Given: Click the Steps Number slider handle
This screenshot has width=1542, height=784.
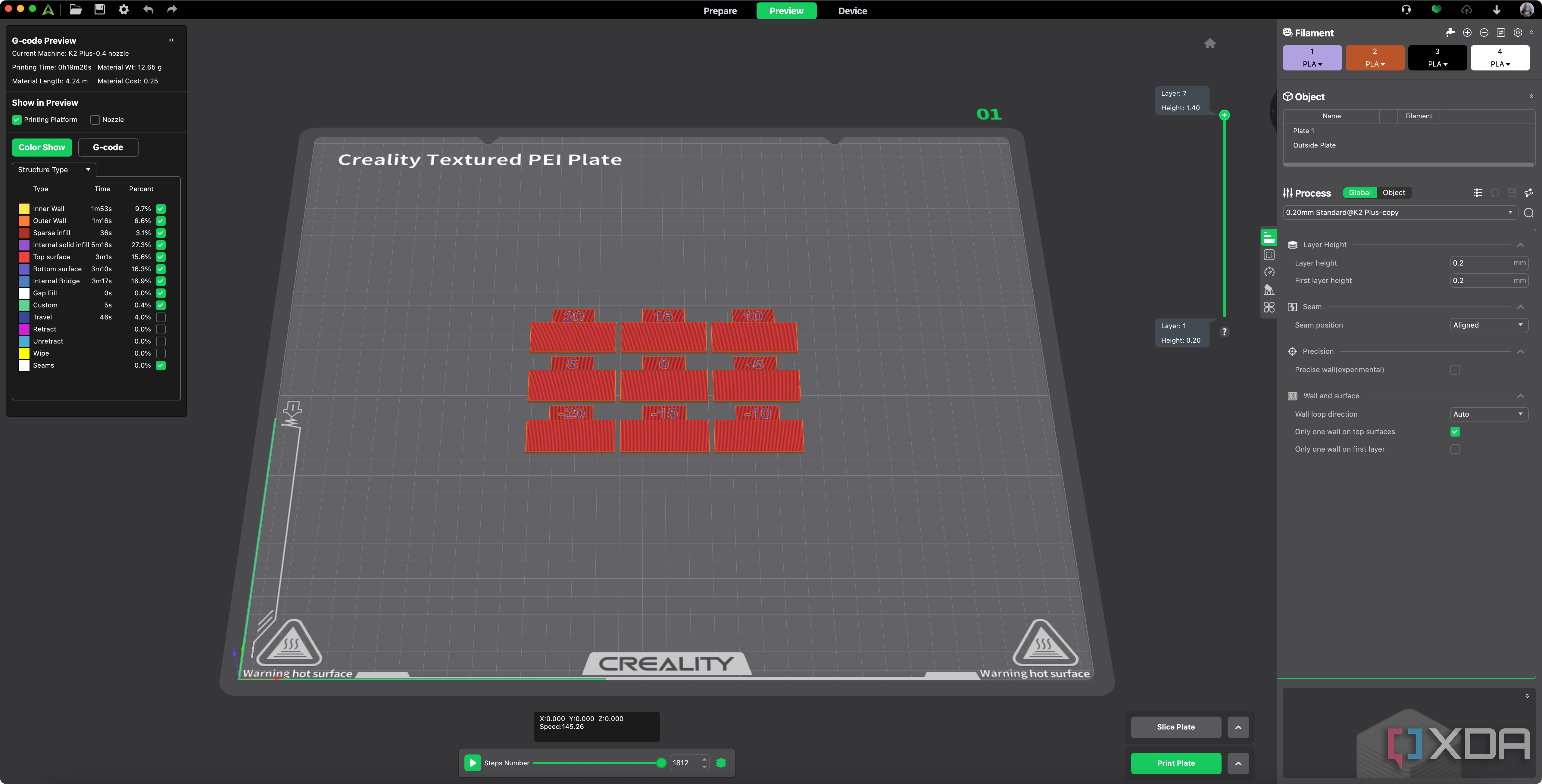Looking at the screenshot, I should point(661,763).
